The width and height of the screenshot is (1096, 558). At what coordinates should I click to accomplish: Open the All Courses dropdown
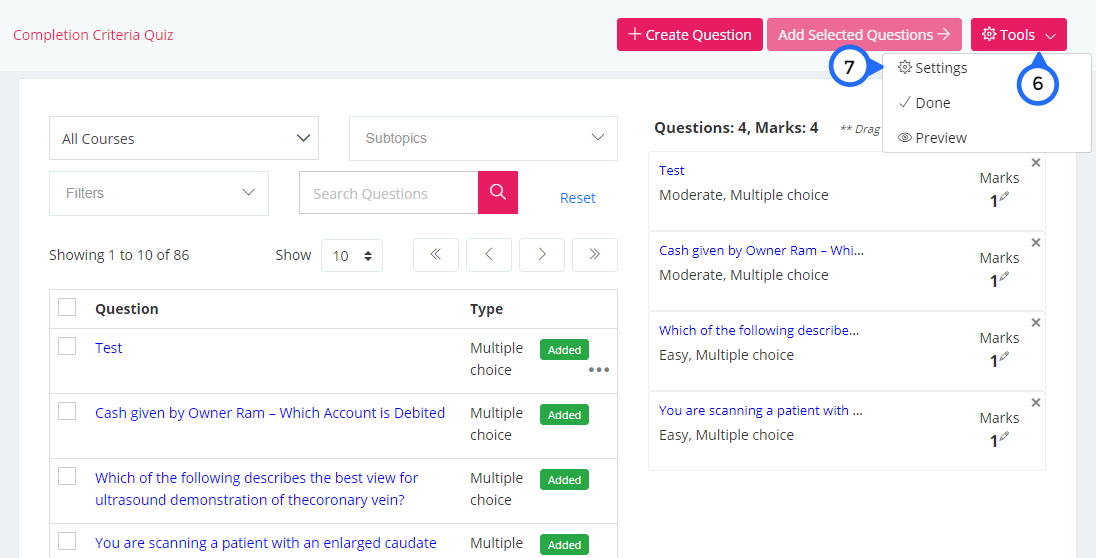click(184, 138)
